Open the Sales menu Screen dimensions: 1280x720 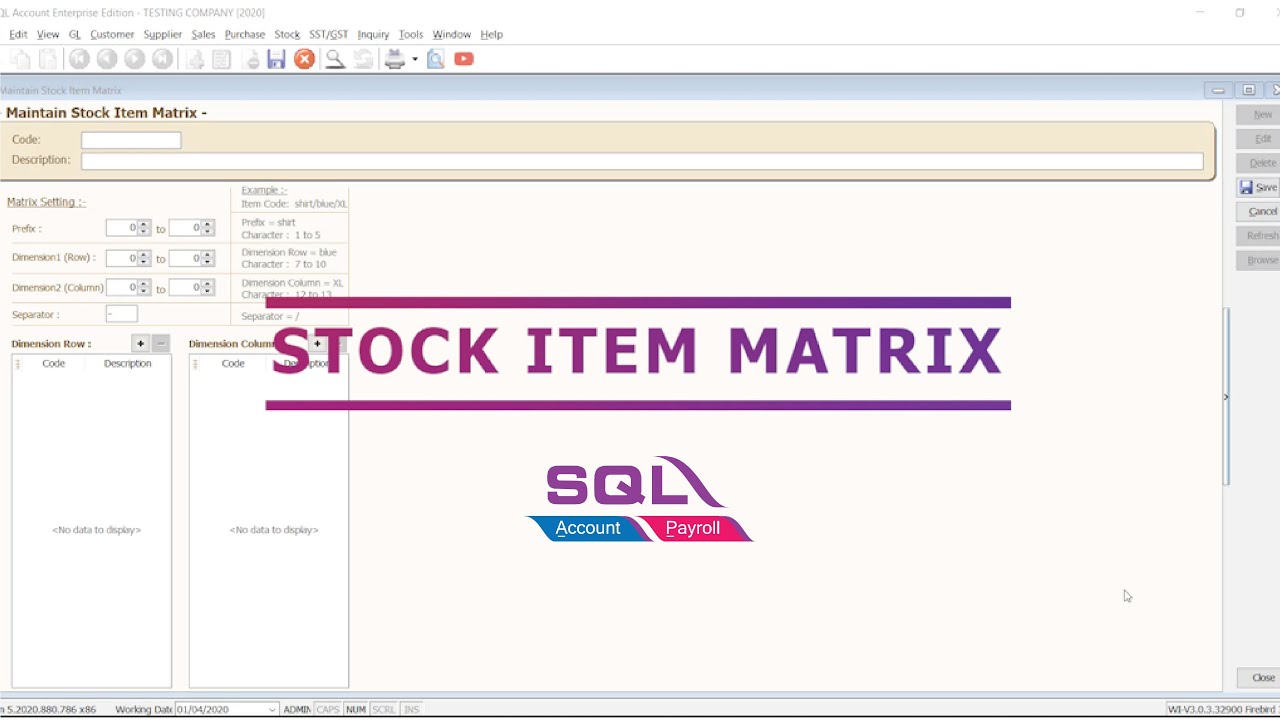coord(203,34)
